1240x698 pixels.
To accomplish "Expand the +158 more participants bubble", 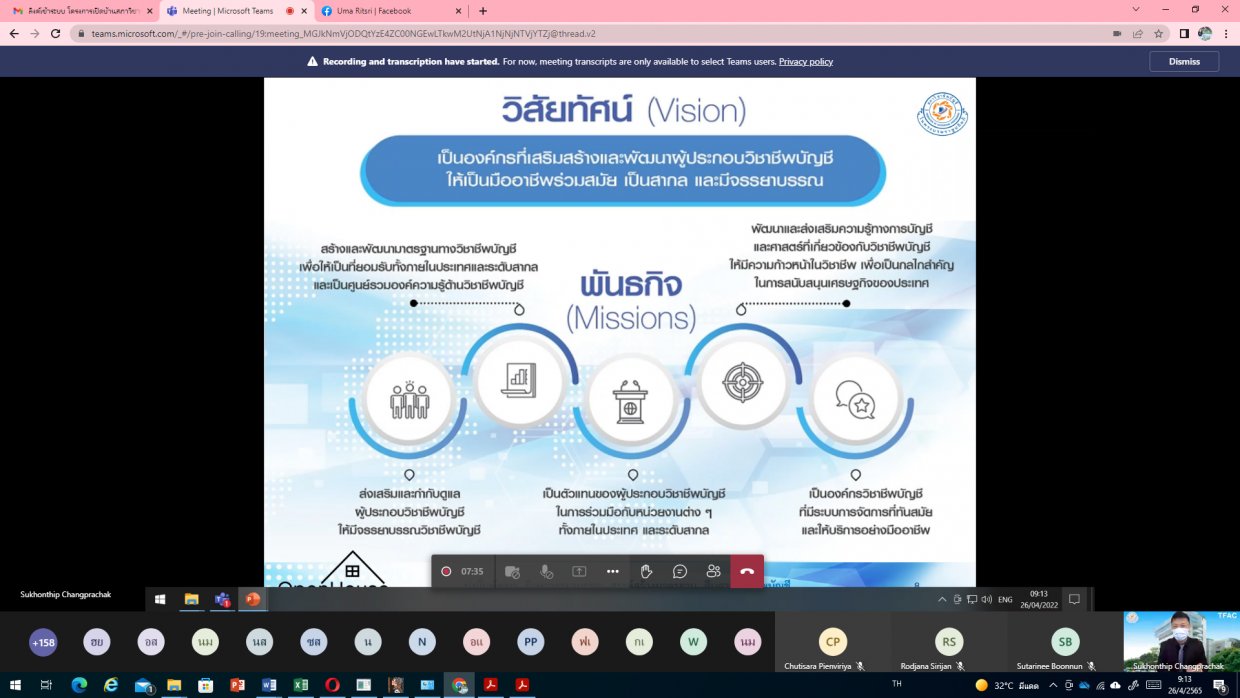I will click(x=43, y=642).
